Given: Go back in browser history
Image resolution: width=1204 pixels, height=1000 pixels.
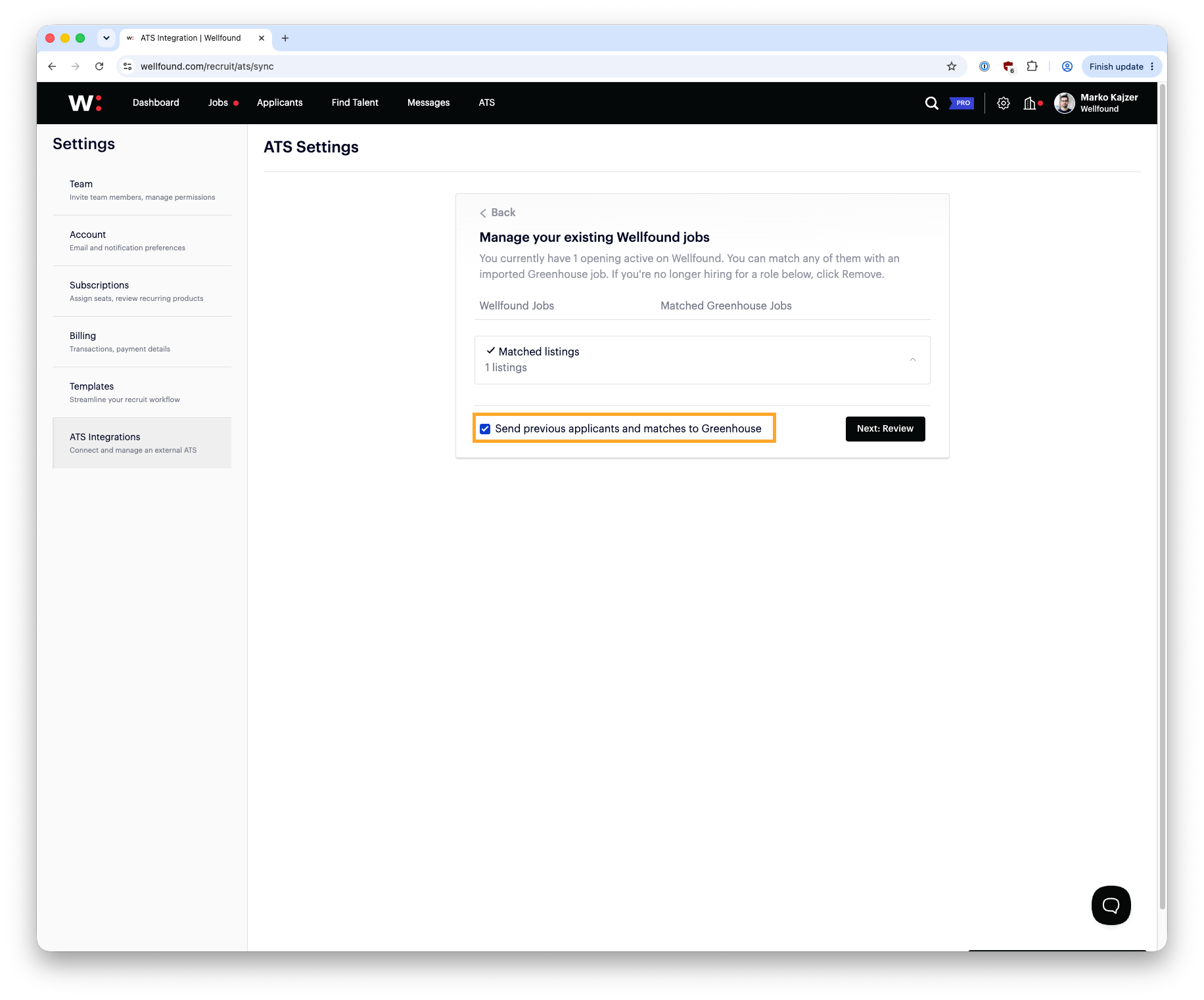Looking at the screenshot, I should (52, 66).
